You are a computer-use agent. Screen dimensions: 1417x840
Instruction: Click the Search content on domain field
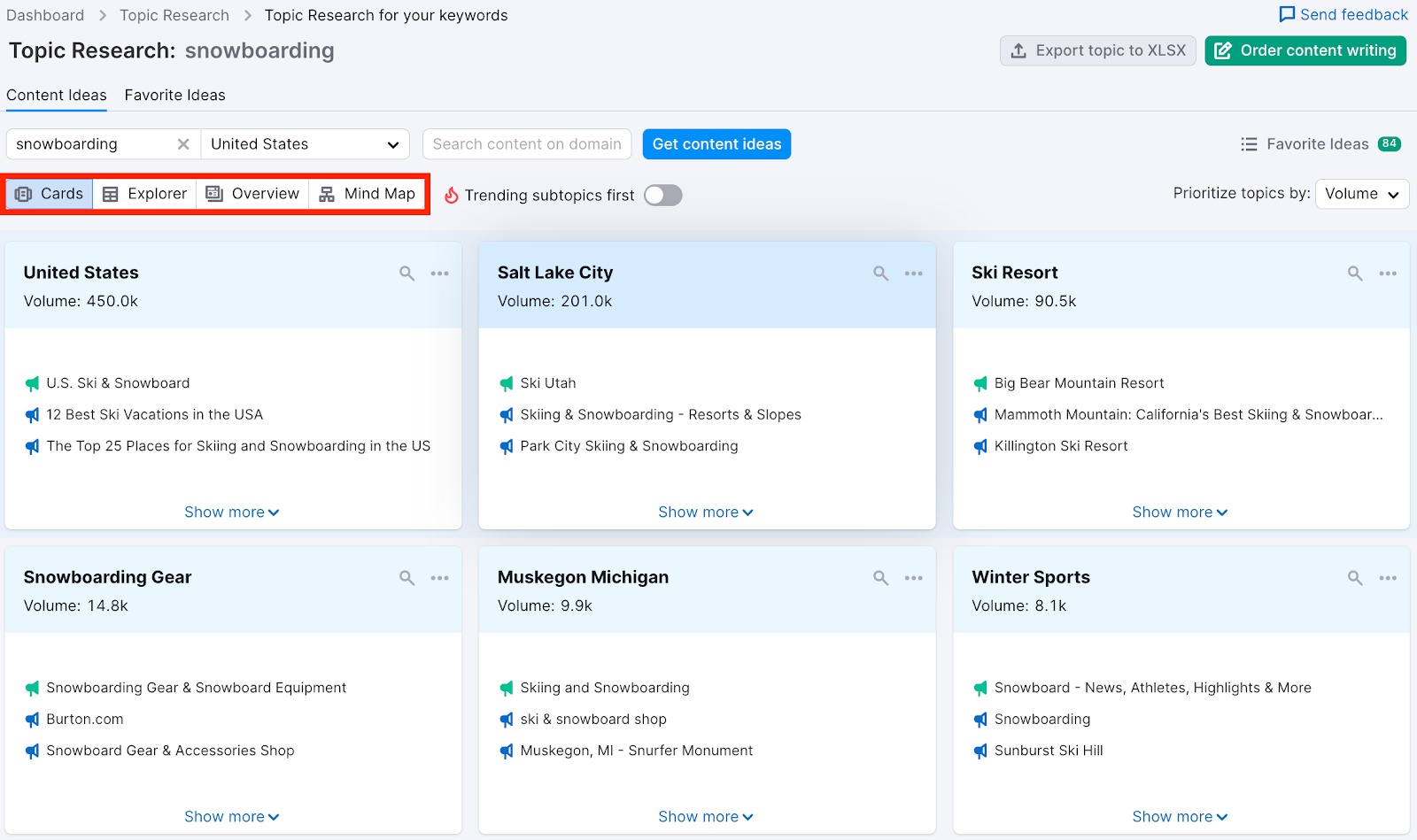(x=527, y=144)
